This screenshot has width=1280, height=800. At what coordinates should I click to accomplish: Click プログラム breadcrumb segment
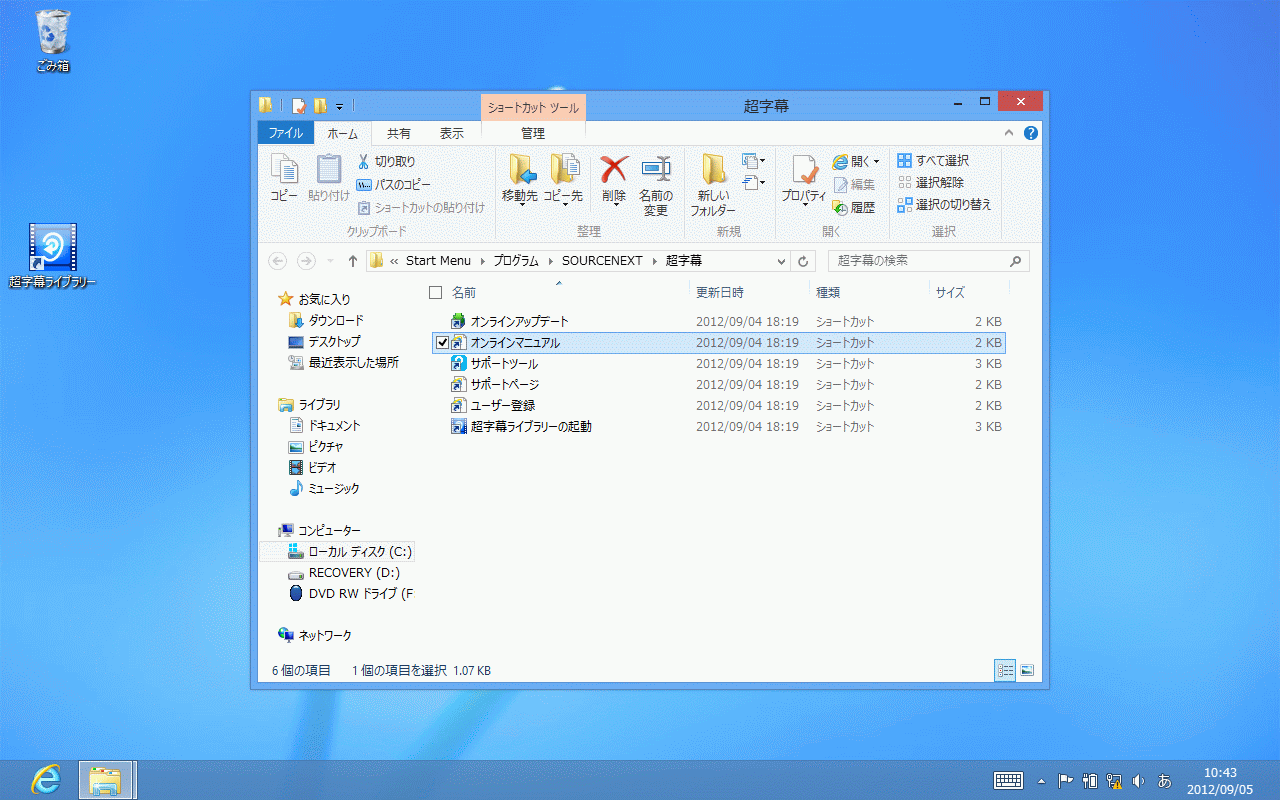point(516,261)
